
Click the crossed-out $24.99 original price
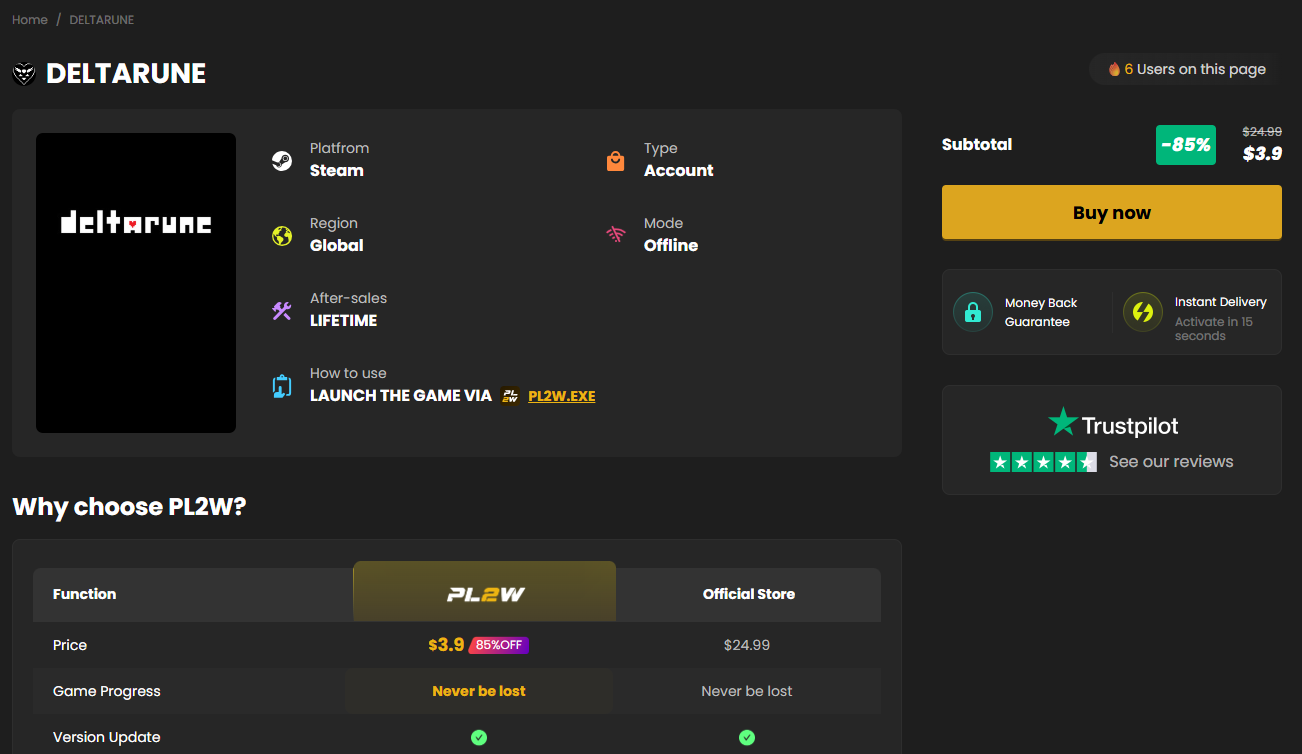click(1262, 132)
